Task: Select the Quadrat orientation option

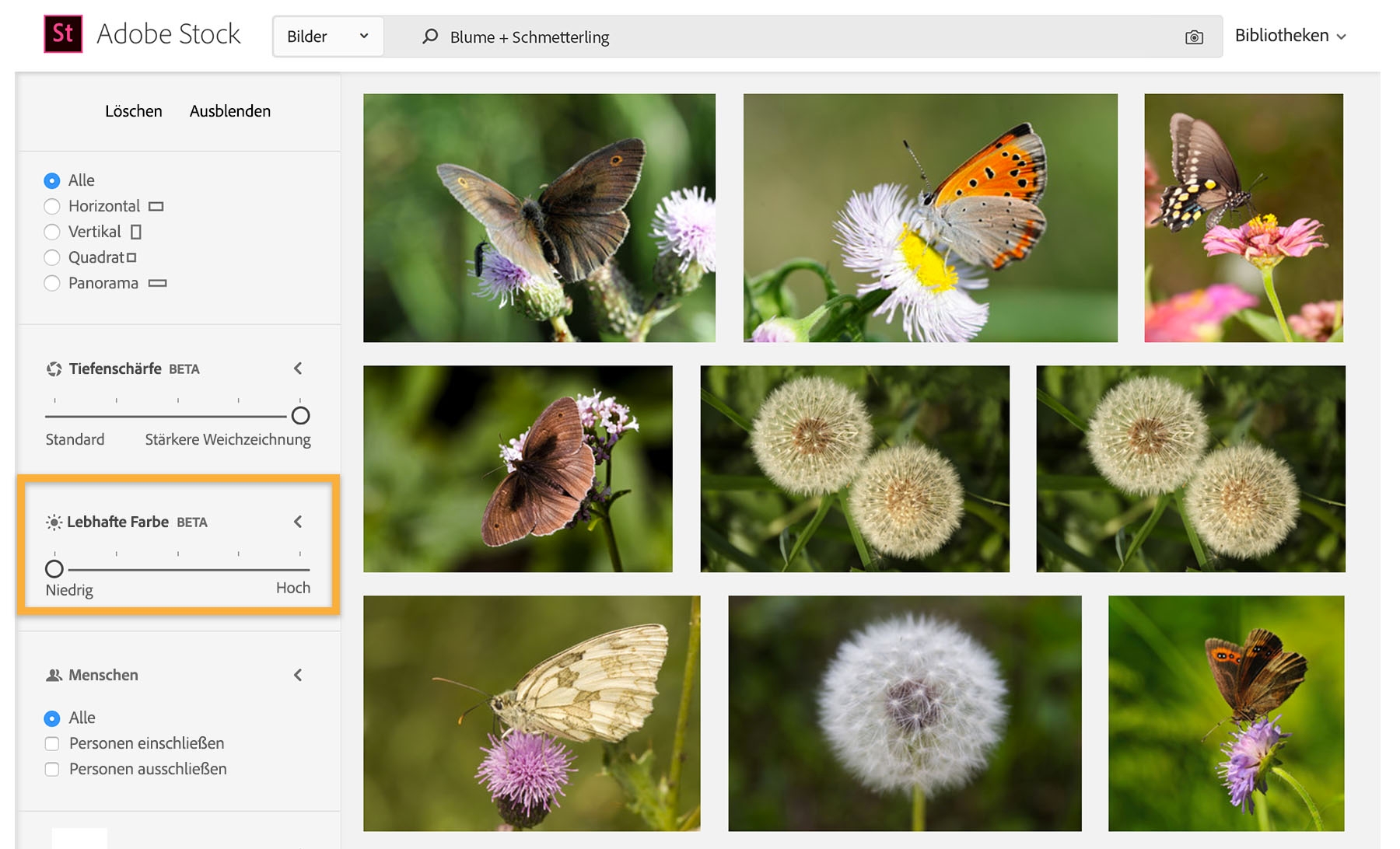Action: (52, 257)
